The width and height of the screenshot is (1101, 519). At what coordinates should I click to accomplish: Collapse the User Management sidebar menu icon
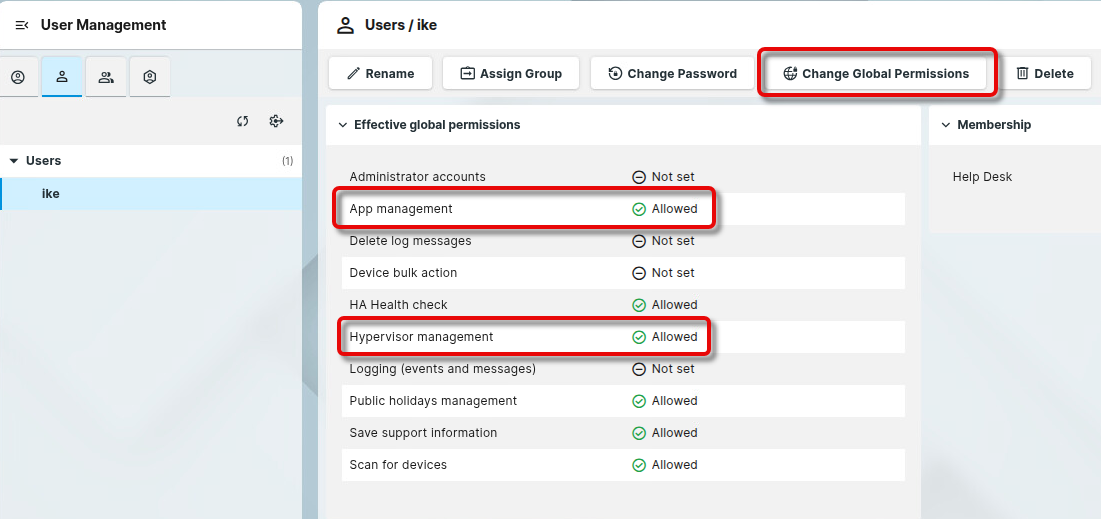22,25
